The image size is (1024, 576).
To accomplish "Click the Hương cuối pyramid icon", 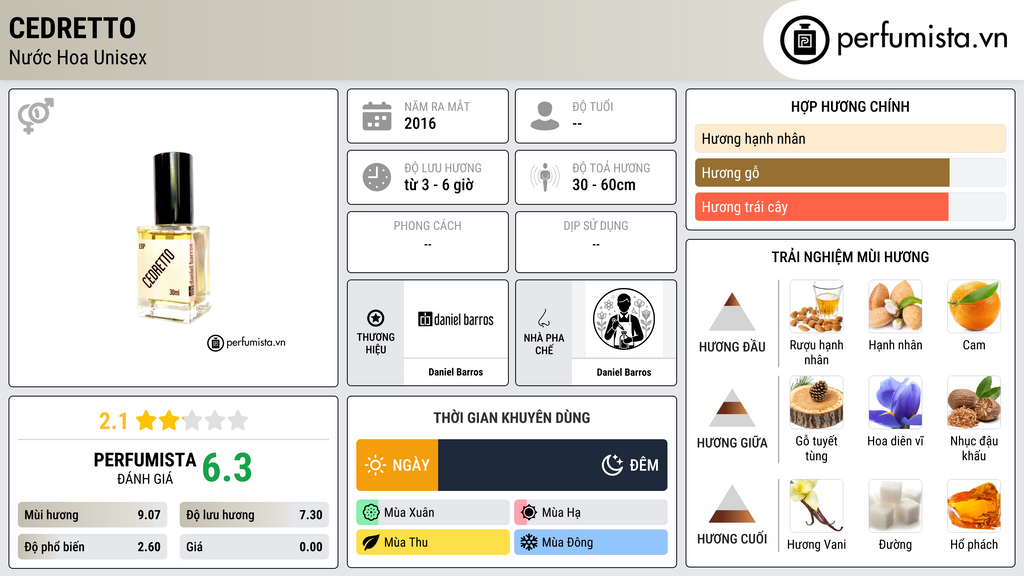I will tap(732, 504).
